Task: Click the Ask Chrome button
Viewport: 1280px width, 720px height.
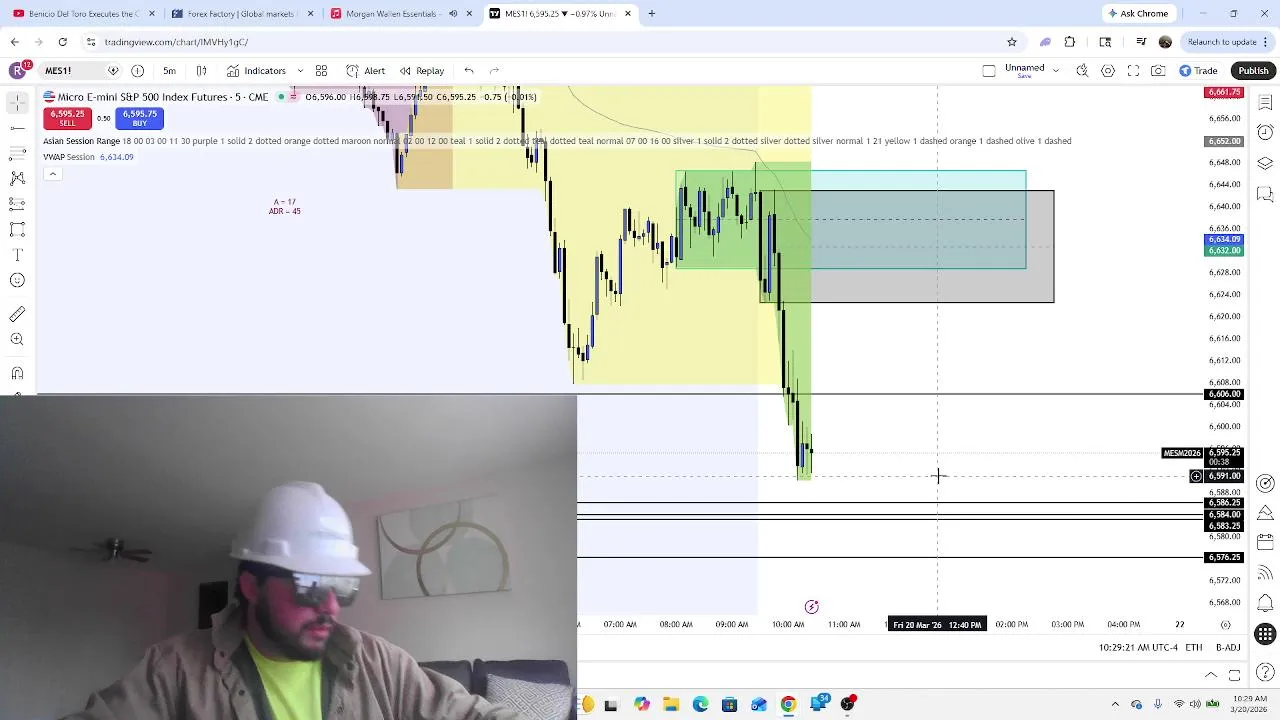Action: click(1138, 14)
